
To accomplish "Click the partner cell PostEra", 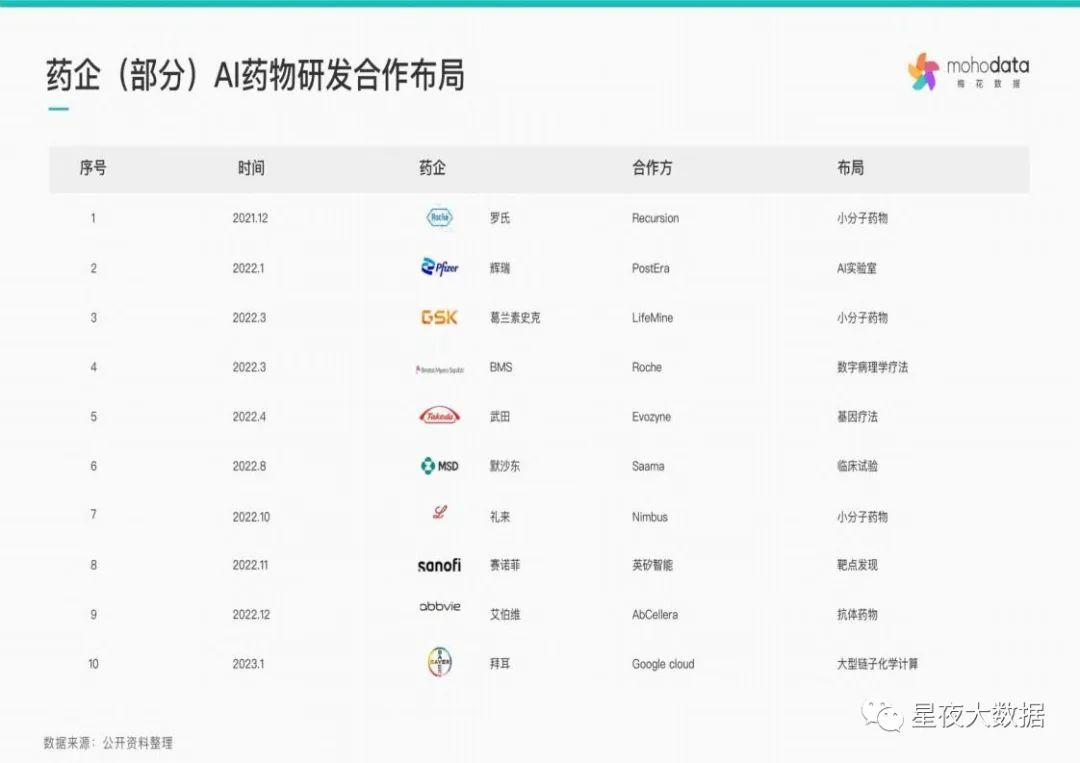I will [650, 269].
